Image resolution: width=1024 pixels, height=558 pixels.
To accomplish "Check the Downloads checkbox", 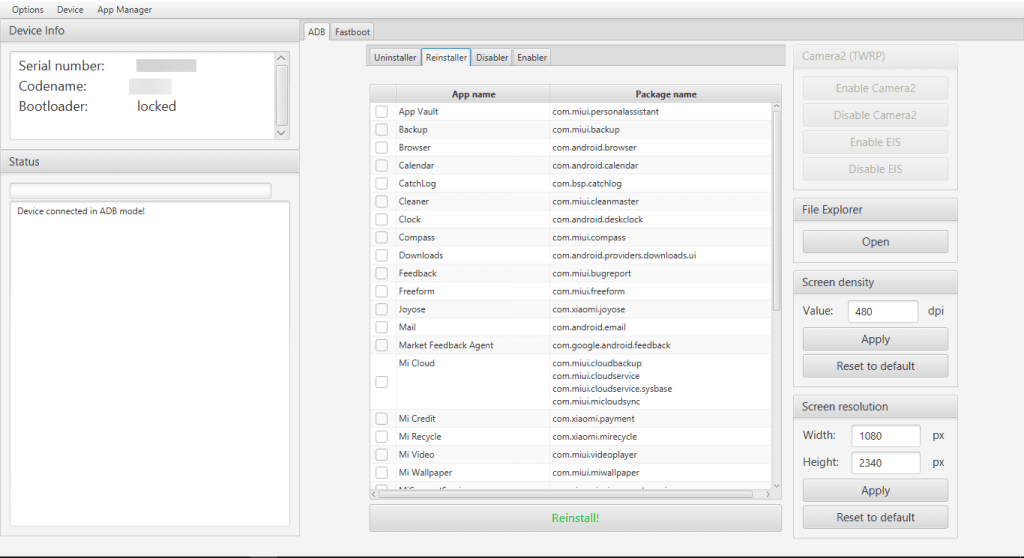I will [382, 255].
